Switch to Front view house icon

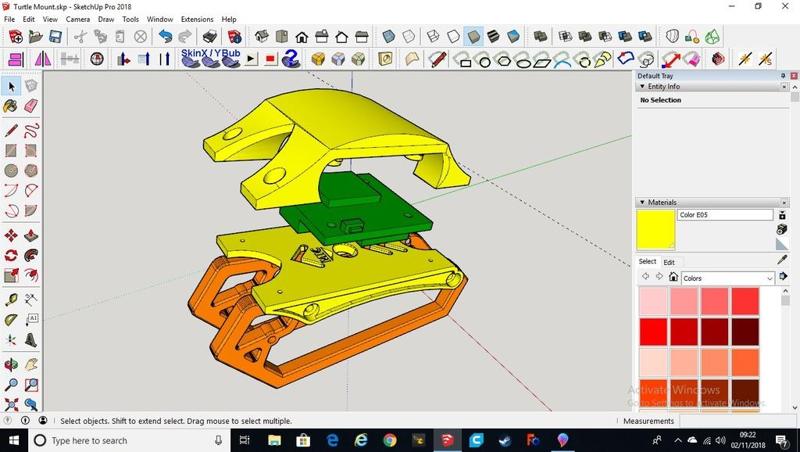click(302, 37)
